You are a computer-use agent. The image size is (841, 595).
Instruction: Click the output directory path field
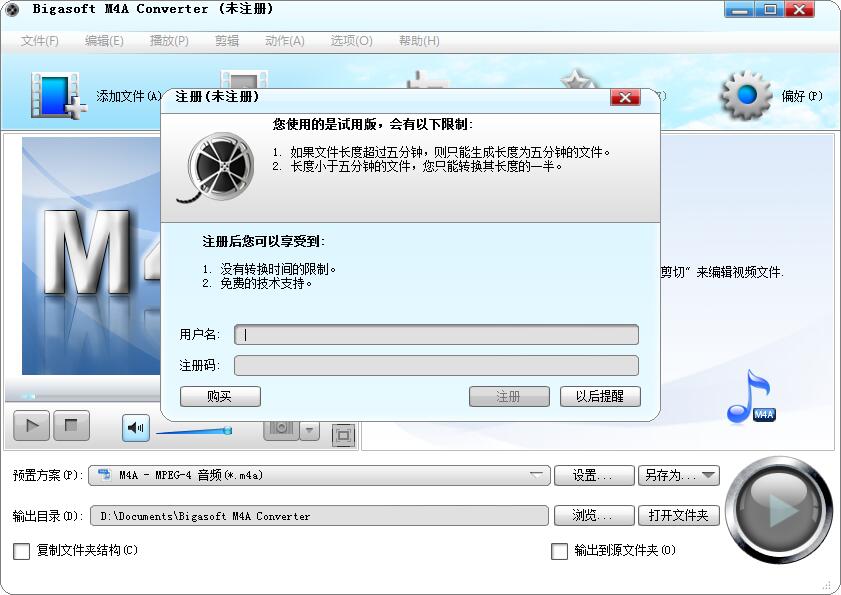click(319, 516)
